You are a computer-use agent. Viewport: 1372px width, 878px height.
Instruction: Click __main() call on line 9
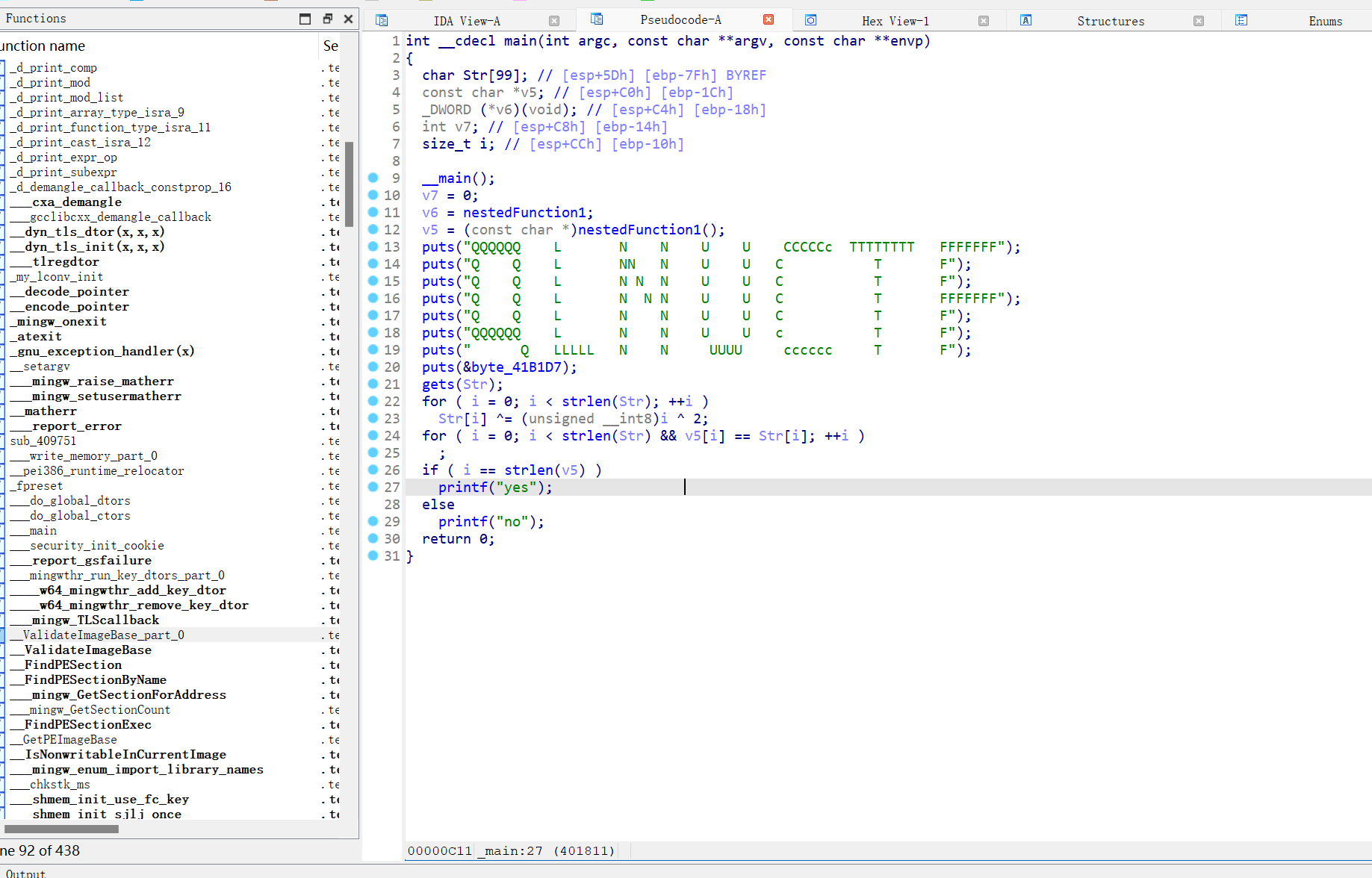[x=459, y=178]
